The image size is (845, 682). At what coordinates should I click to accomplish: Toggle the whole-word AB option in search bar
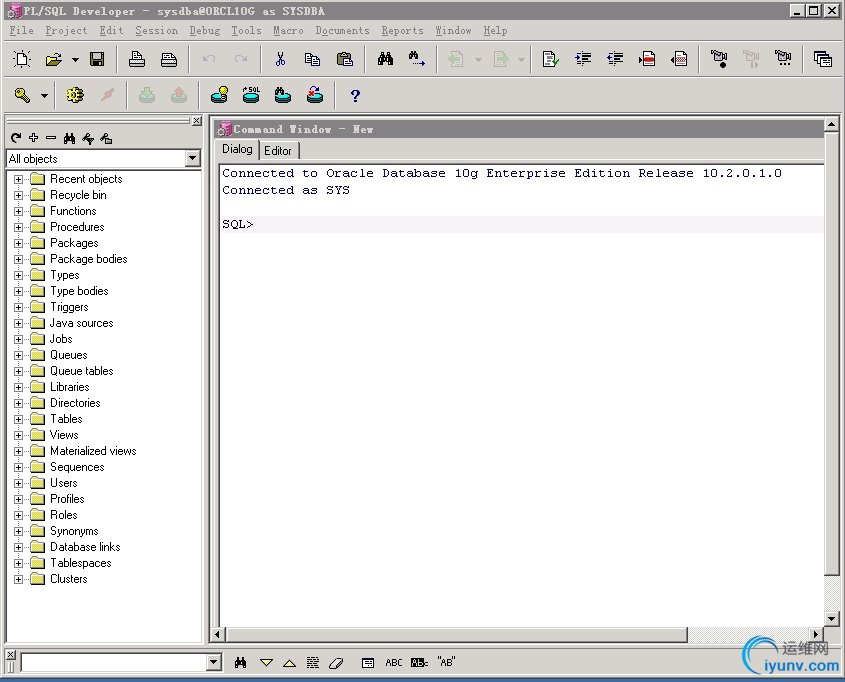(x=419, y=663)
